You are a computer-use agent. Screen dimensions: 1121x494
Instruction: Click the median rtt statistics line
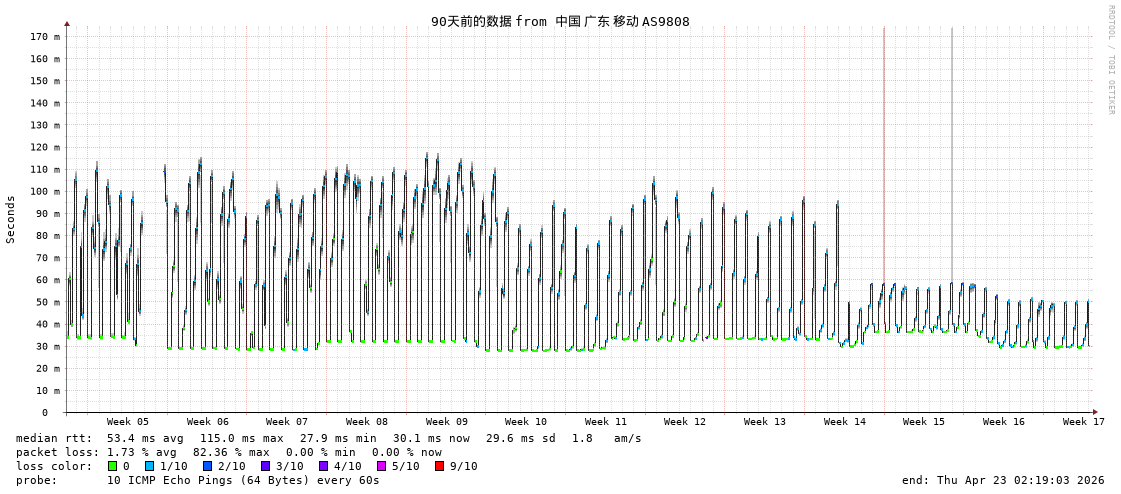[x=328, y=438]
